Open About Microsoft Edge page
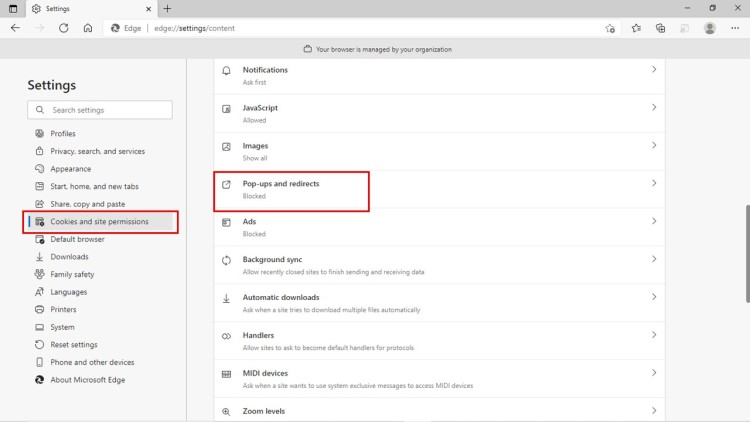The width and height of the screenshot is (750, 422). (87, 380)
